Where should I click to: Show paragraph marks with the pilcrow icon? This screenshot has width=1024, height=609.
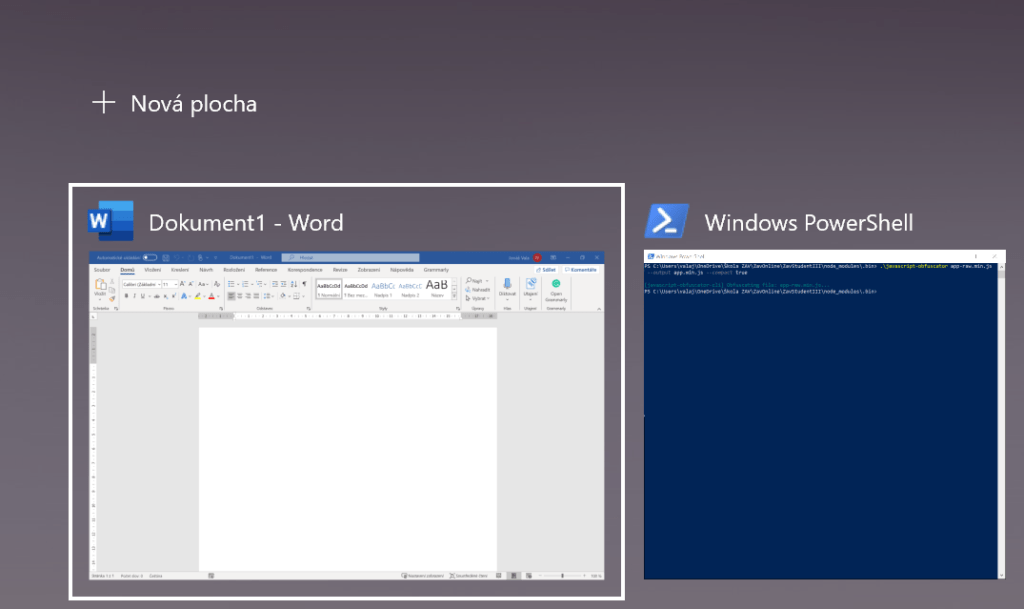pyautogui.click(x=304, y=284)
